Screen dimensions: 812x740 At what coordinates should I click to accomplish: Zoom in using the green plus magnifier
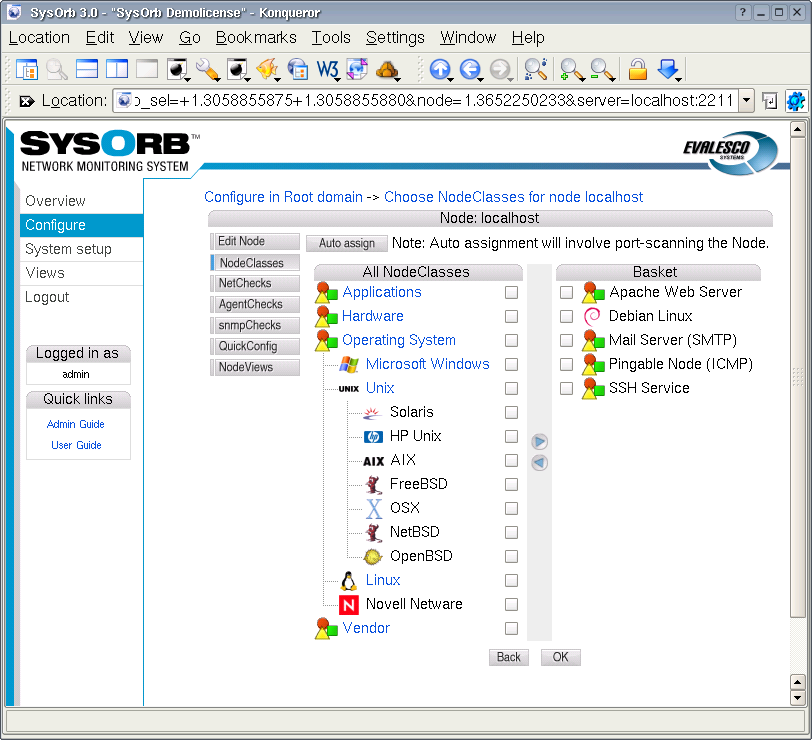pos(571,69)
